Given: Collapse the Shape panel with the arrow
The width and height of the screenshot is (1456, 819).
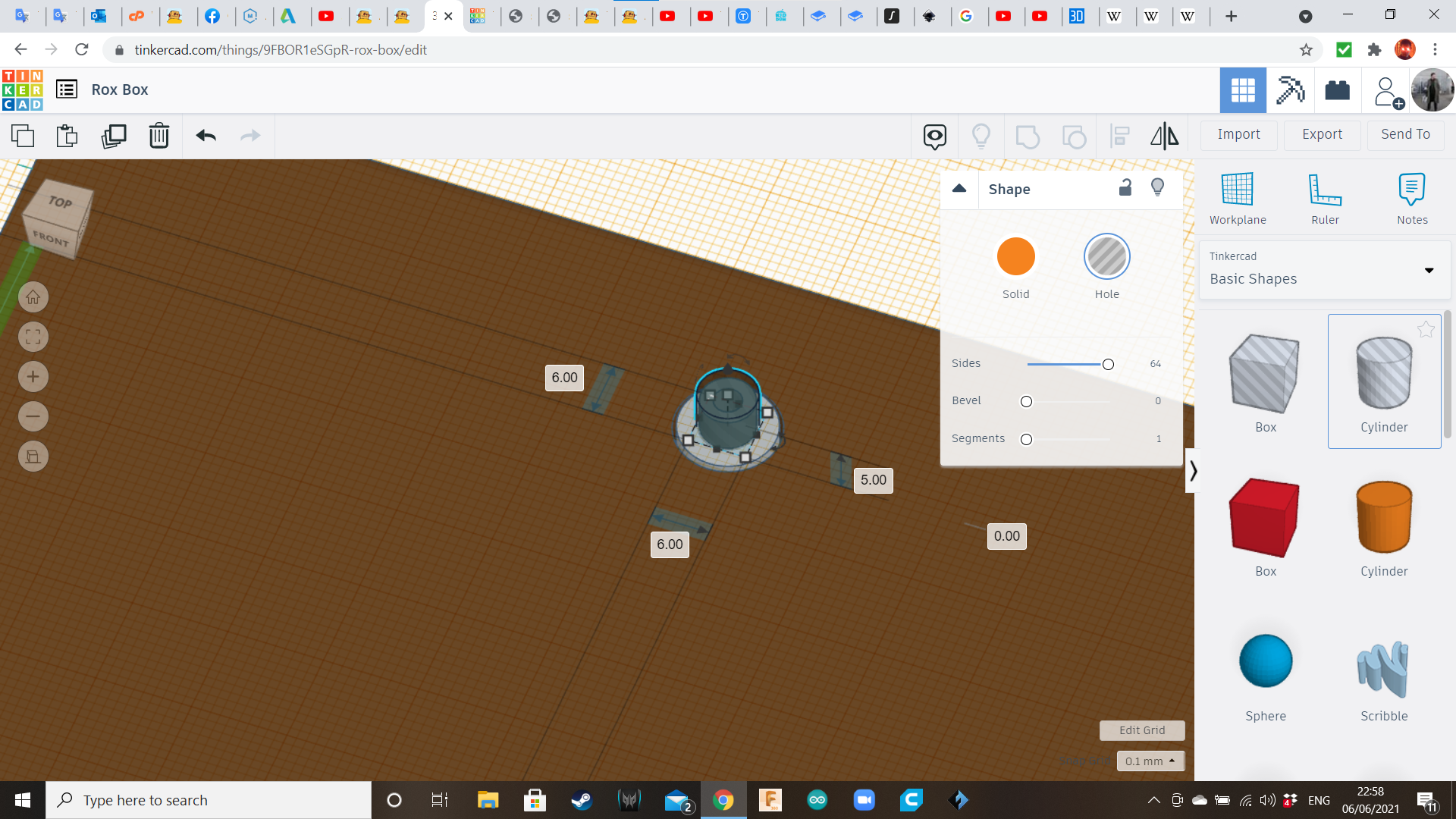Looking at the screenshot, I should click(959, 188).
